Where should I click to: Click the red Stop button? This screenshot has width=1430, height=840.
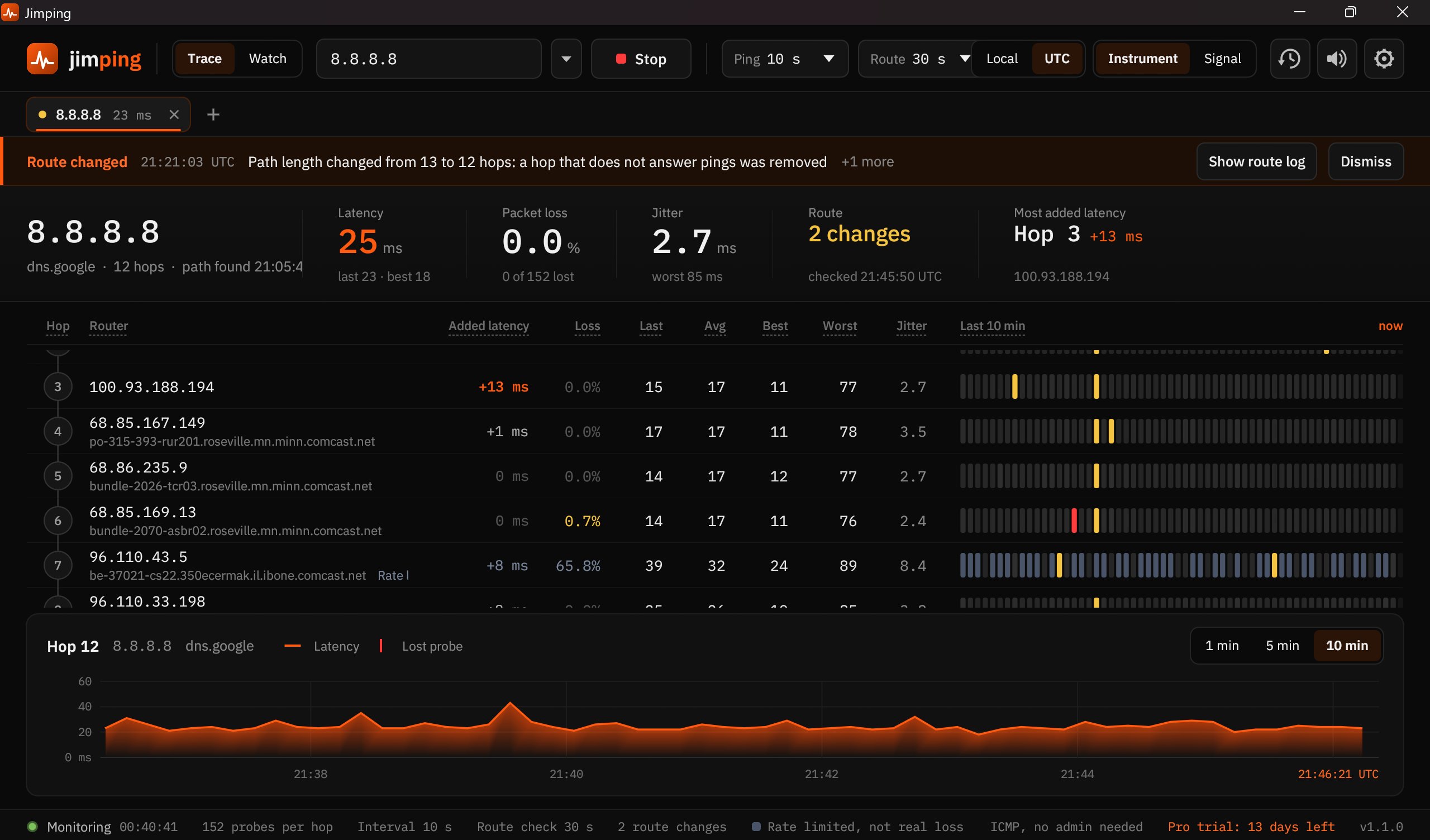click(641, 59)
